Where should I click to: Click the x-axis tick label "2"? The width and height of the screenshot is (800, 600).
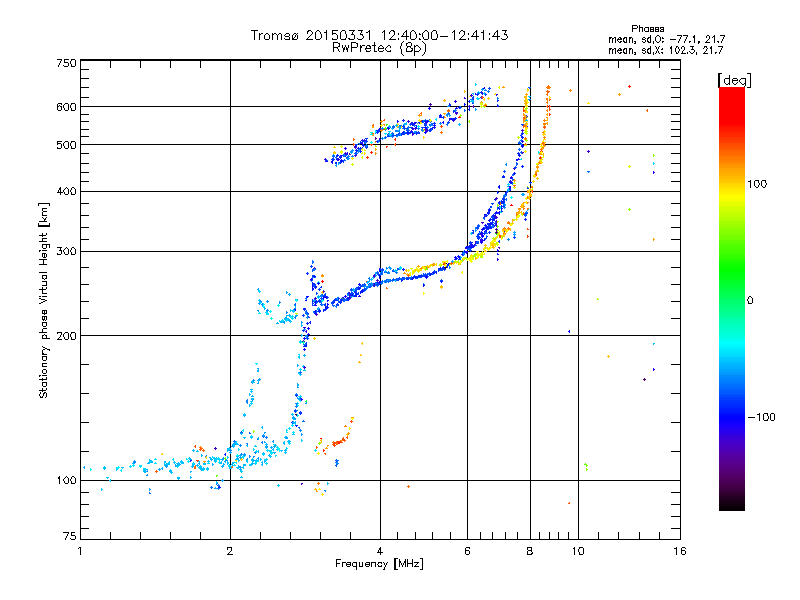click(x=230, y=551)
